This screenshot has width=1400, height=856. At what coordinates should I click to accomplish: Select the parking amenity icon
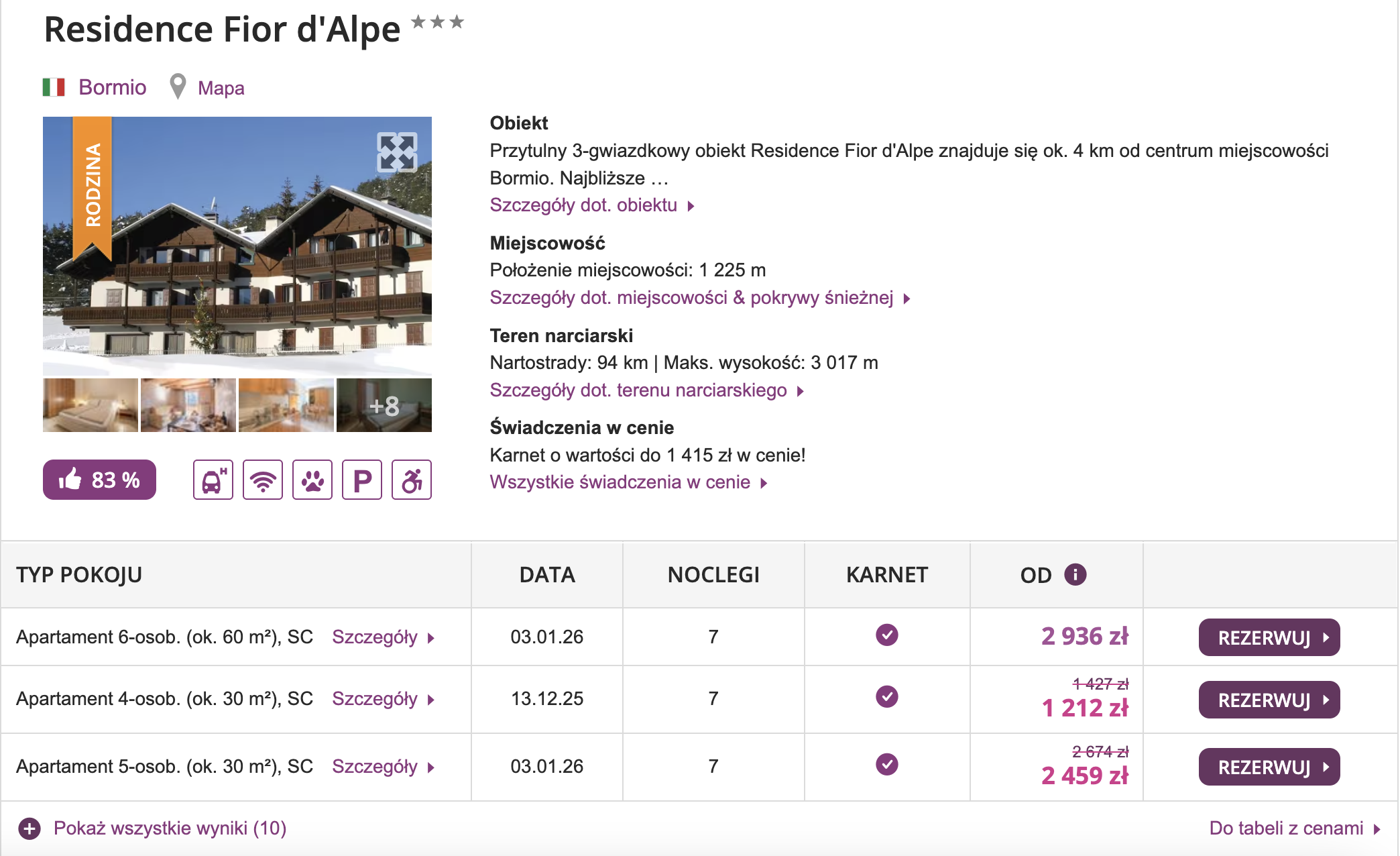point(361,480)
